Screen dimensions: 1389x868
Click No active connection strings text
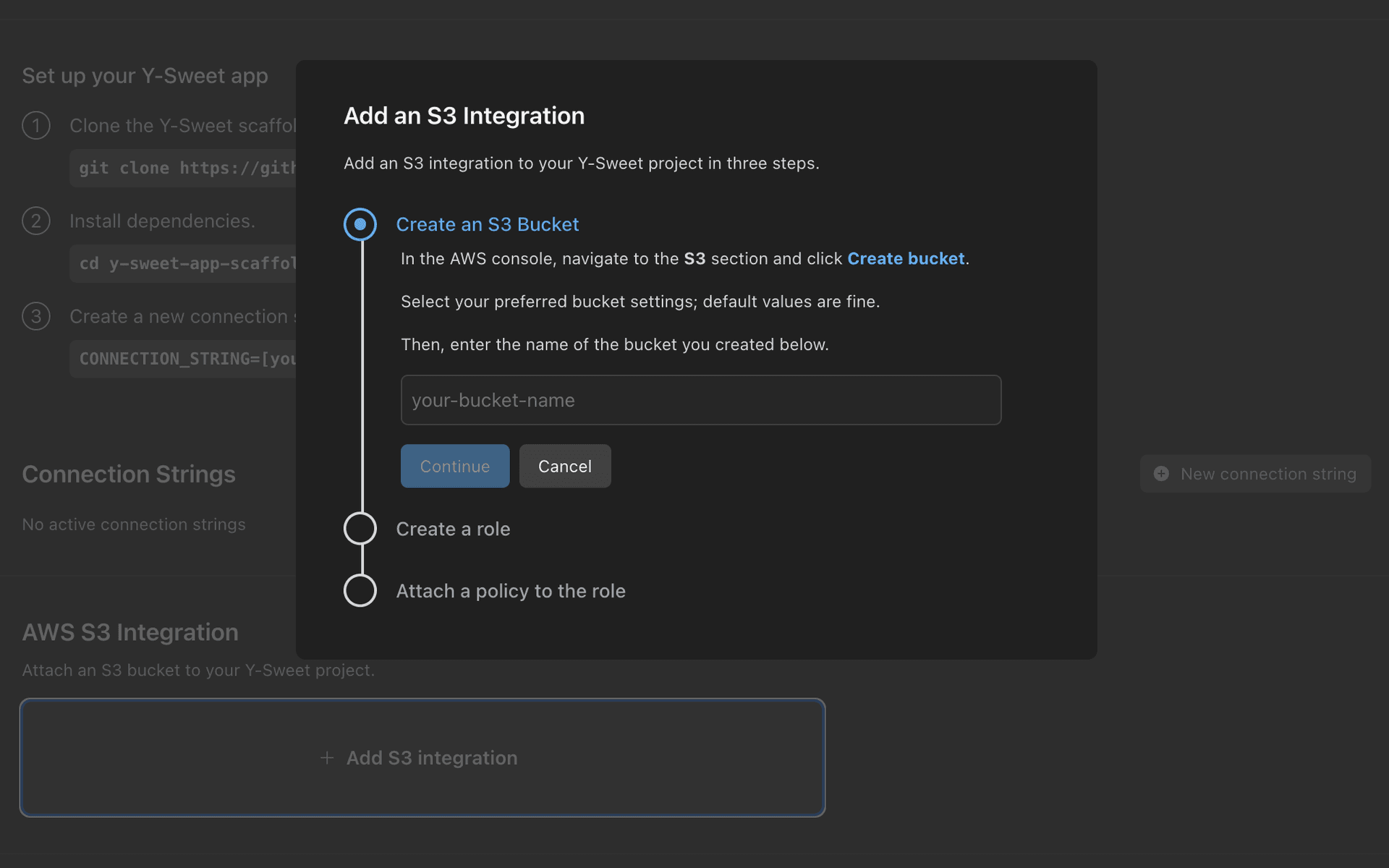click(134, 524)
